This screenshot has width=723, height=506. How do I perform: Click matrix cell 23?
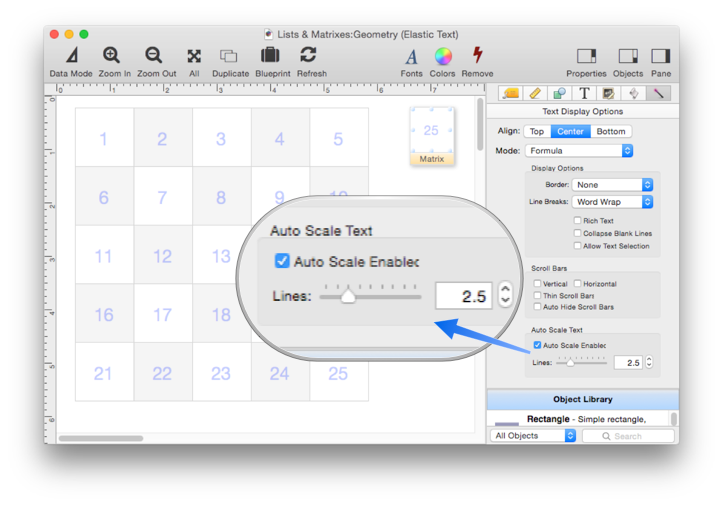[221, 372]
